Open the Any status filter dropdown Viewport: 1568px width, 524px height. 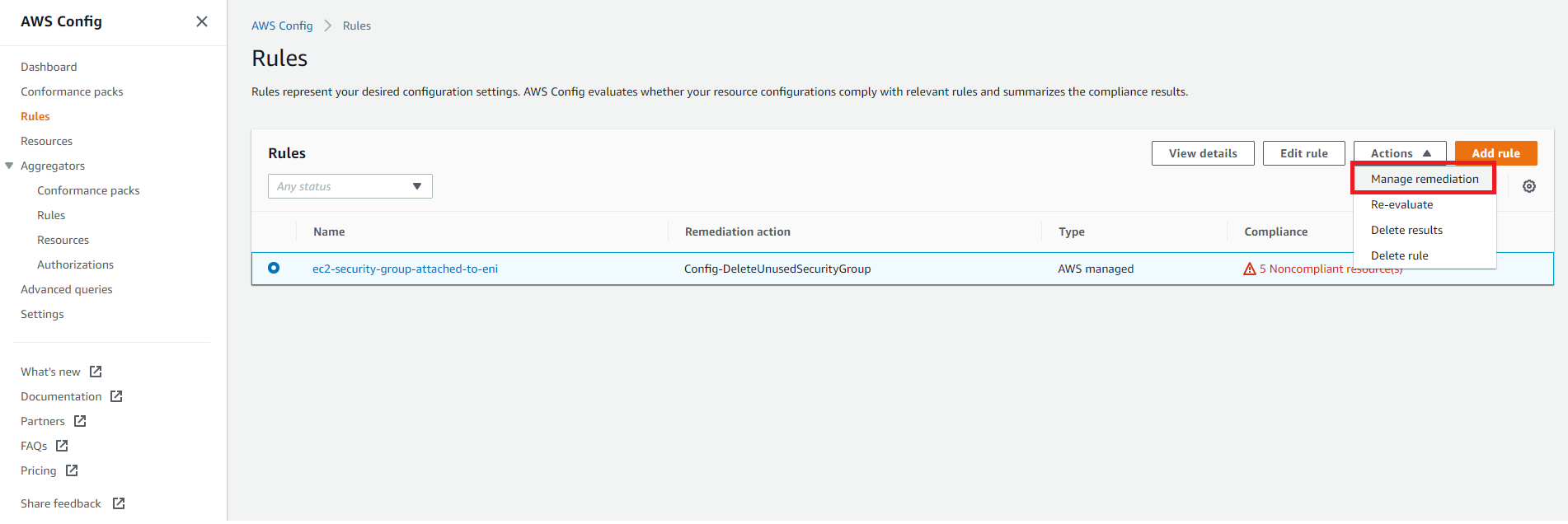[350, 186]
